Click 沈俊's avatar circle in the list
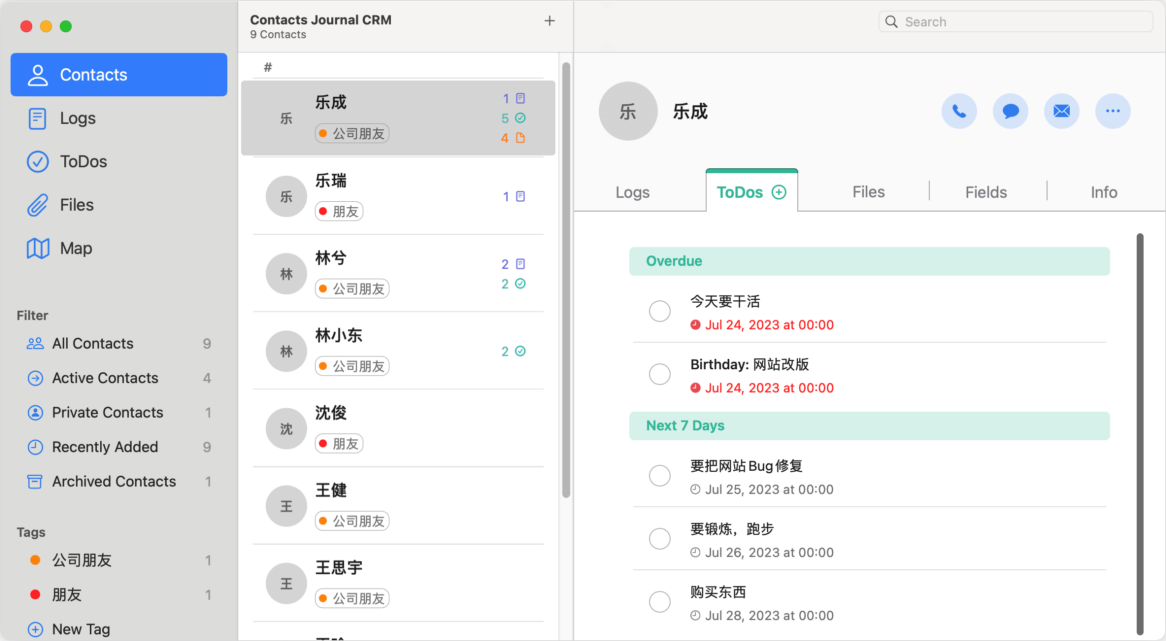Screen dimensions: 1166x641 (x=286, y=428)
